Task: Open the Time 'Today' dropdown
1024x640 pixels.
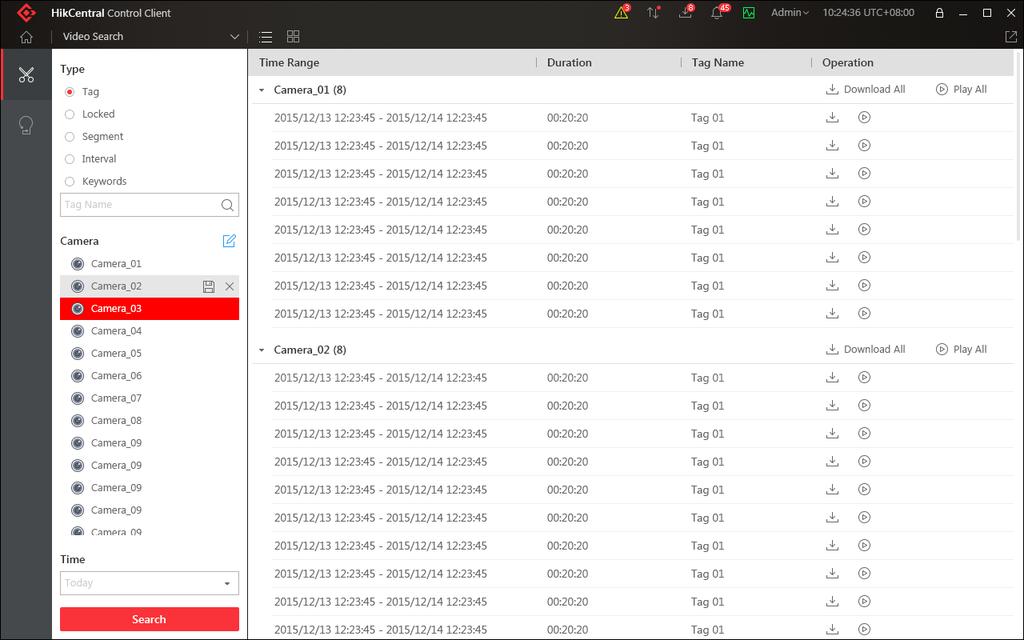Action: coord(150,583)
